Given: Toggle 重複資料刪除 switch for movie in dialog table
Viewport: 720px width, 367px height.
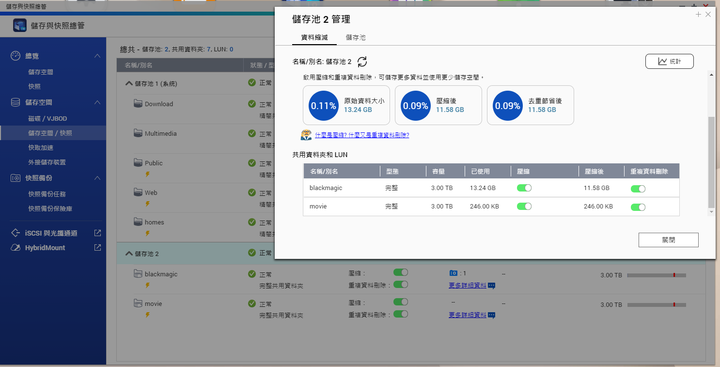Looking at the screenshot, I should 638,207.
